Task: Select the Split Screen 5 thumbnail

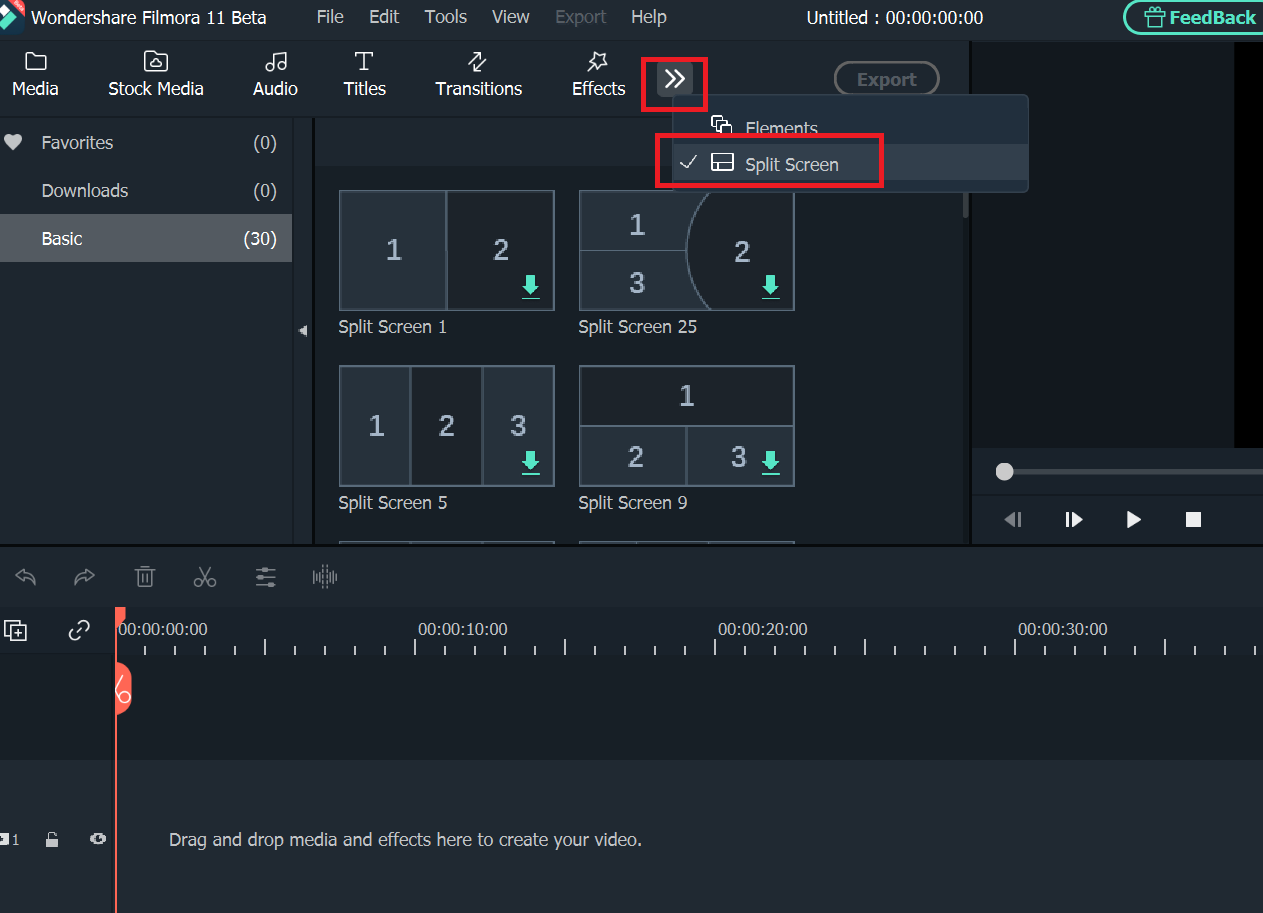Action: click(446, 426)
